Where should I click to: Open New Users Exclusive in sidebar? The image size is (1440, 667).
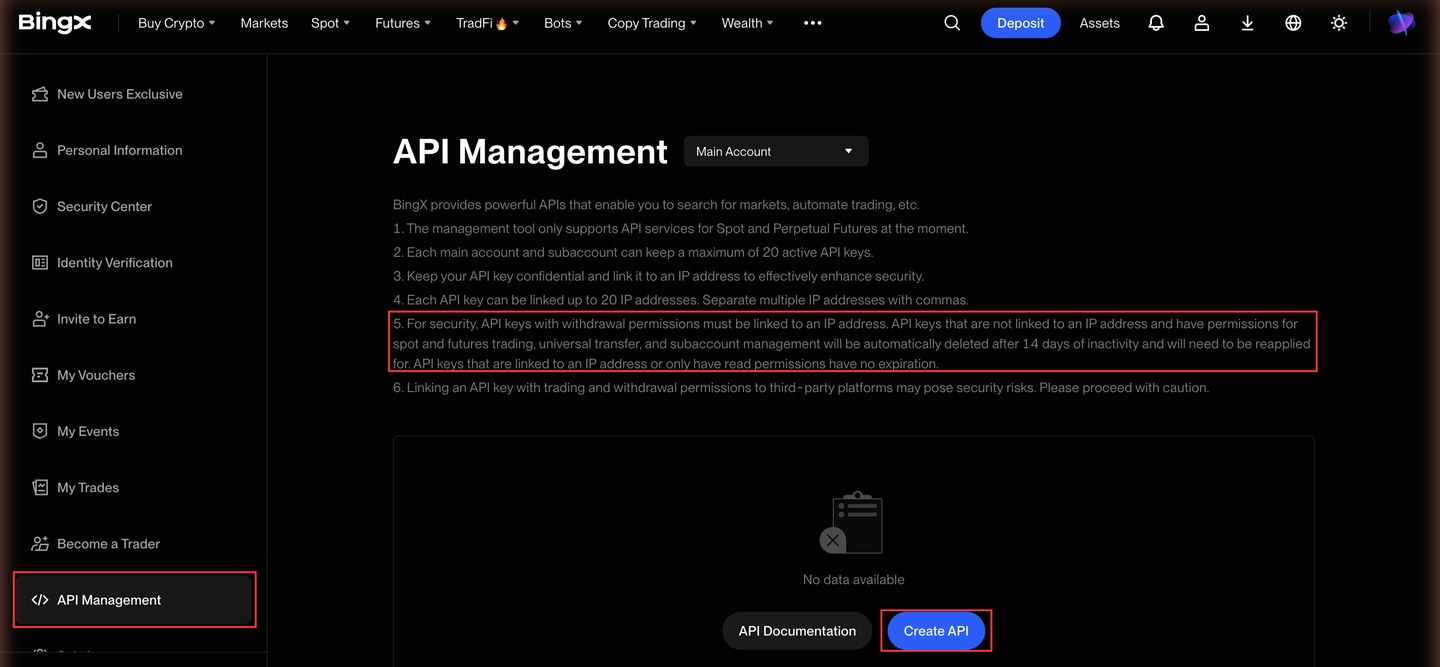[x=134, y=94]
